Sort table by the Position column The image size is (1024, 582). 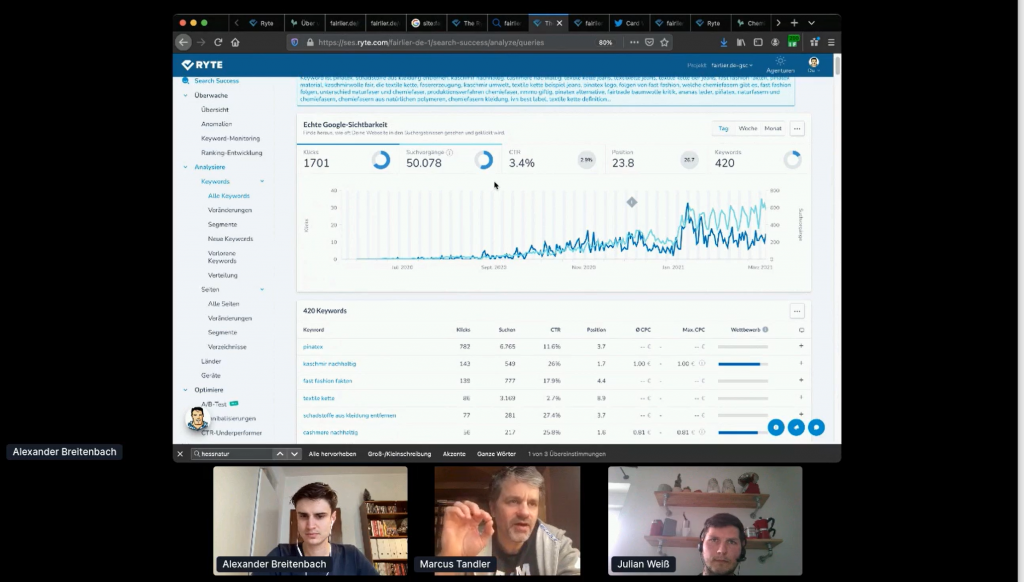click(596, 330)
